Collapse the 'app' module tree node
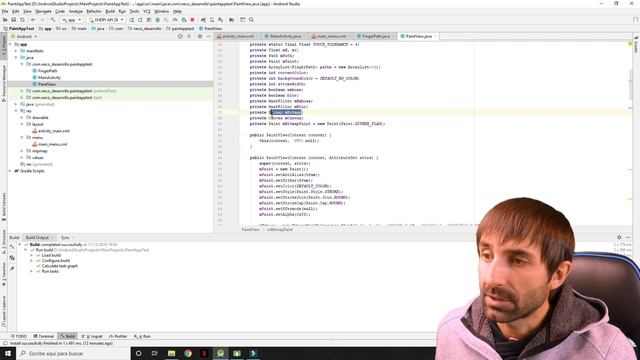This screenshot has width=640, height=360. coord(10,44)
